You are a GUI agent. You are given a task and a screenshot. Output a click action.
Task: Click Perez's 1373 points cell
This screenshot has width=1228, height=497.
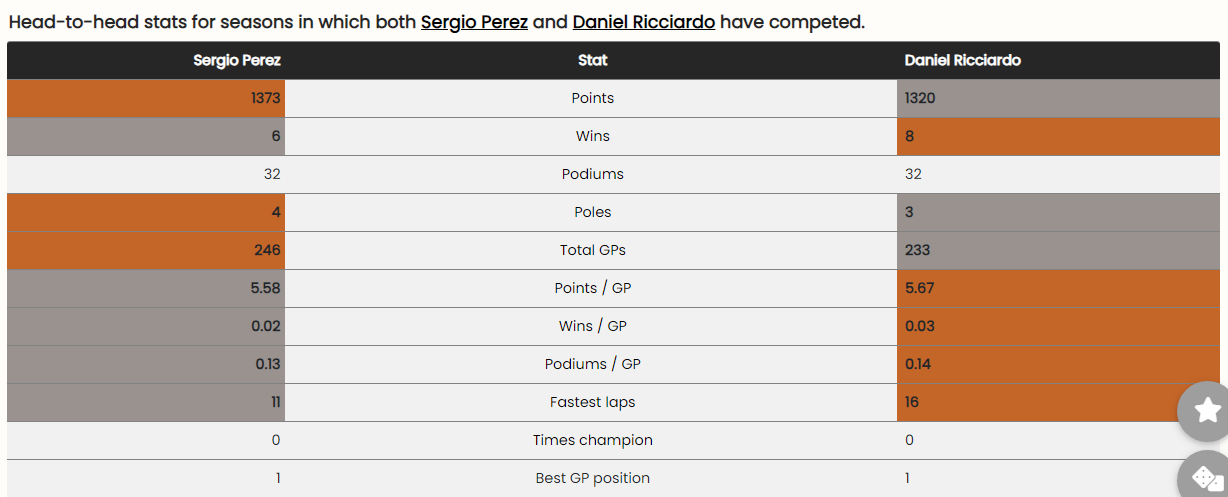[x=146, y=98]
